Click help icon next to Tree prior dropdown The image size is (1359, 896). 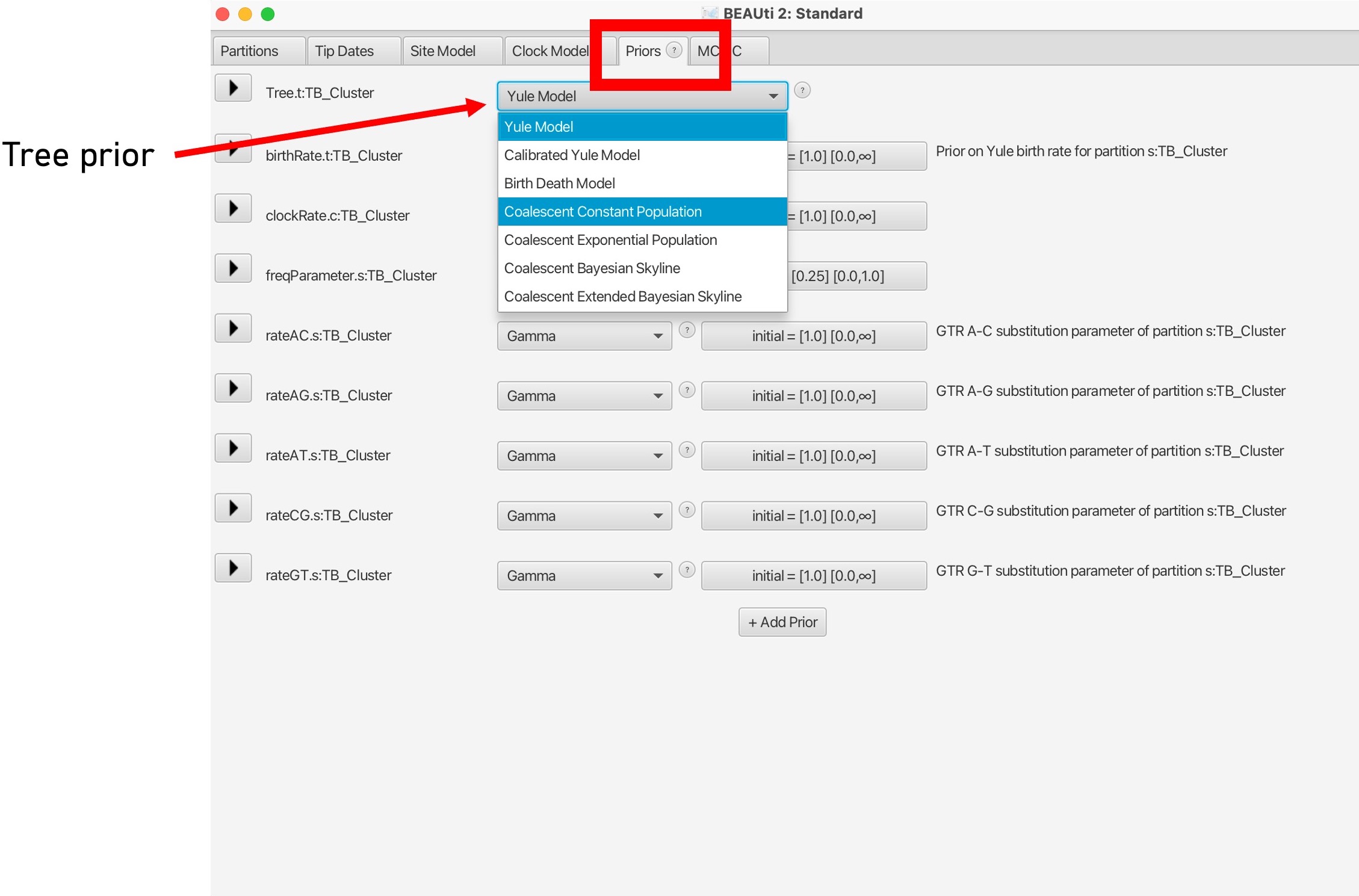802,90
